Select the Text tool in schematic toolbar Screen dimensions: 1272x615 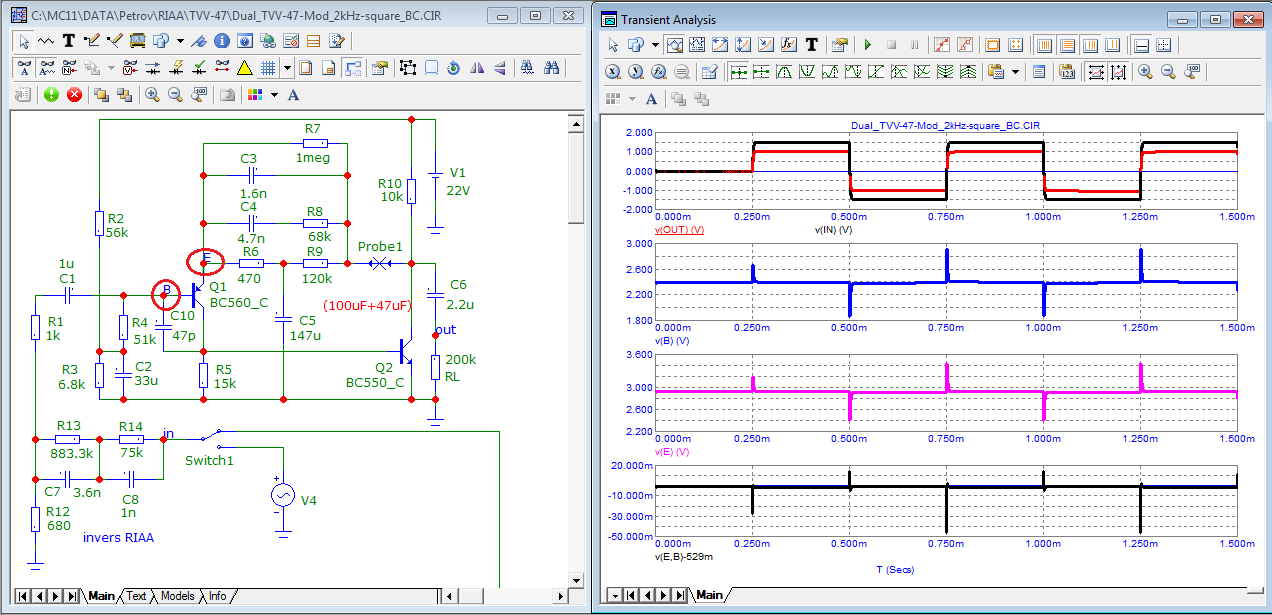(69, 41)
